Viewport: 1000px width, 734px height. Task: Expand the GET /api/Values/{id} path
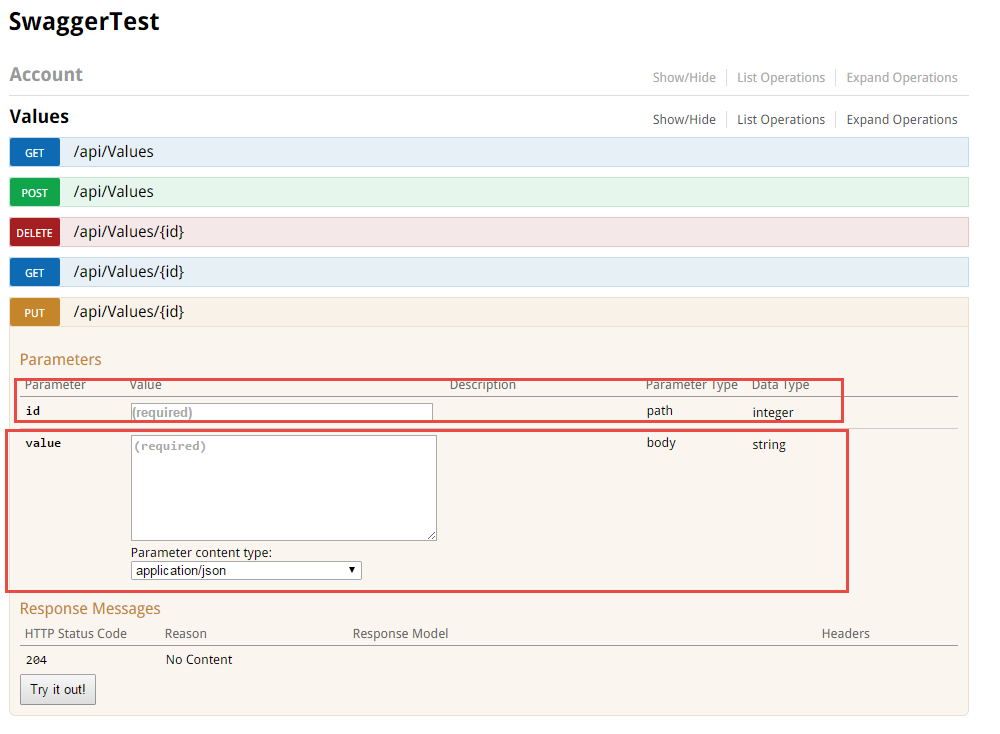pyautogui.click(x=129, y=272)
